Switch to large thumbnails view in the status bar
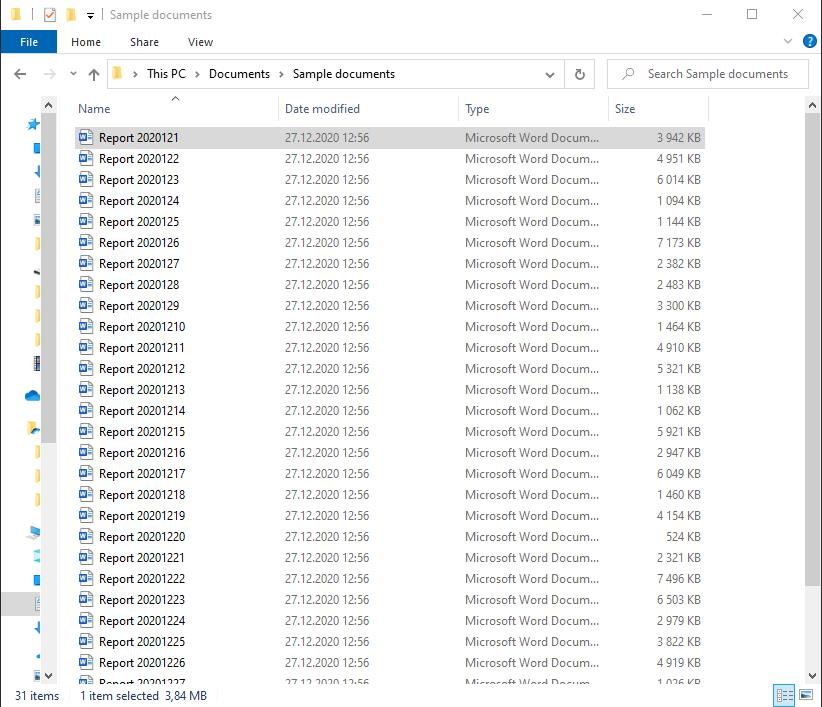 pos(806,694)
